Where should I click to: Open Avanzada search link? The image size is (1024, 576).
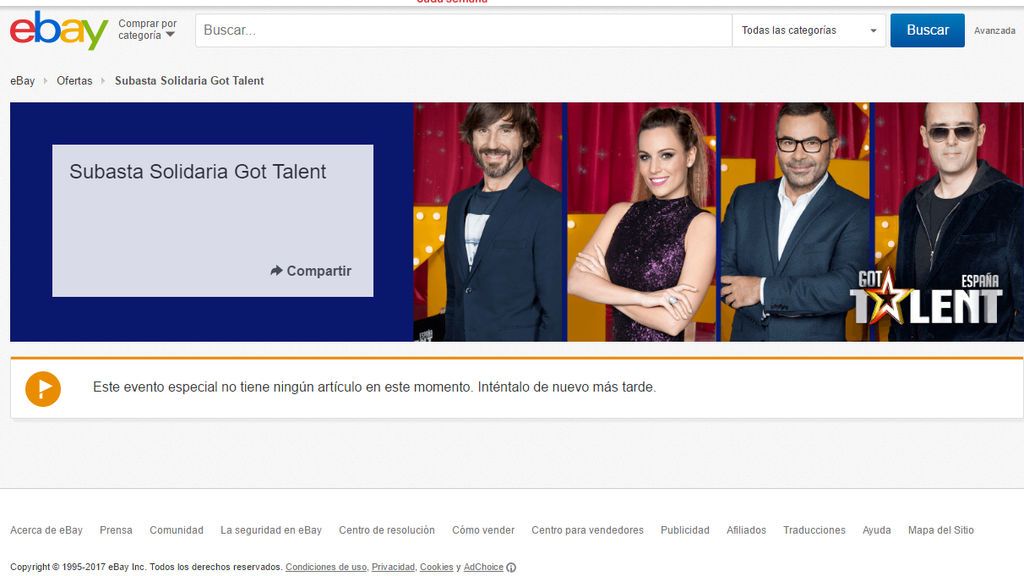(995, 31)
